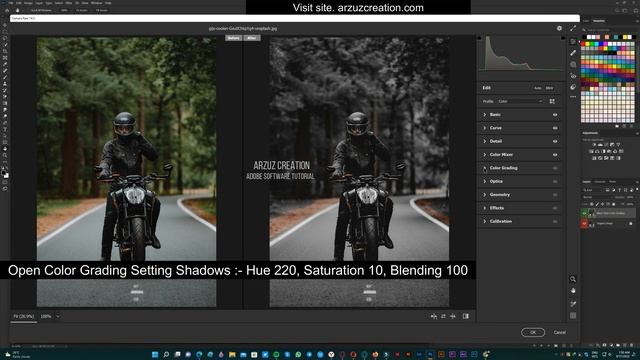Toggle visibility of Detail panel edits
This screenshot has height=360, width=640.
click(x=555, y=141)
